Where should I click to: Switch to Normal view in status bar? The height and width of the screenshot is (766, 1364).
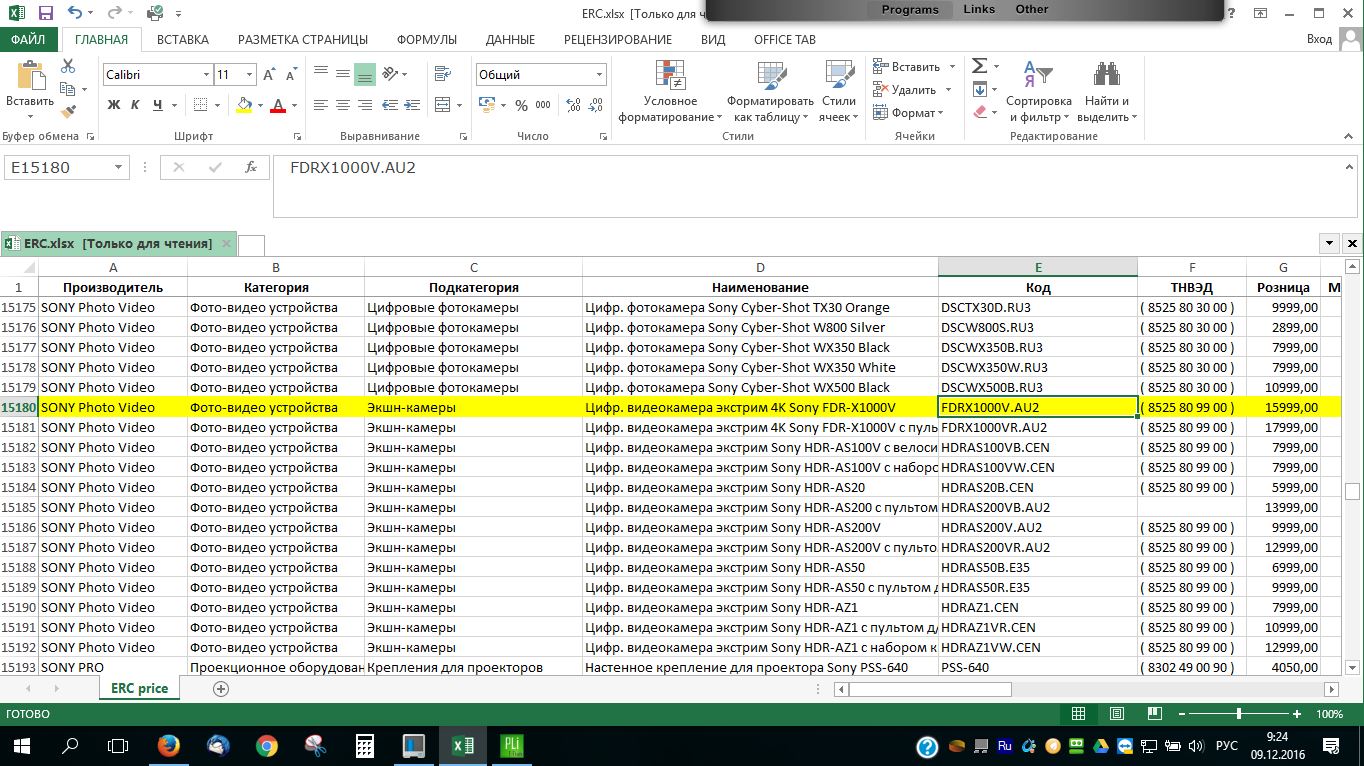click(x=1078, y=714)
